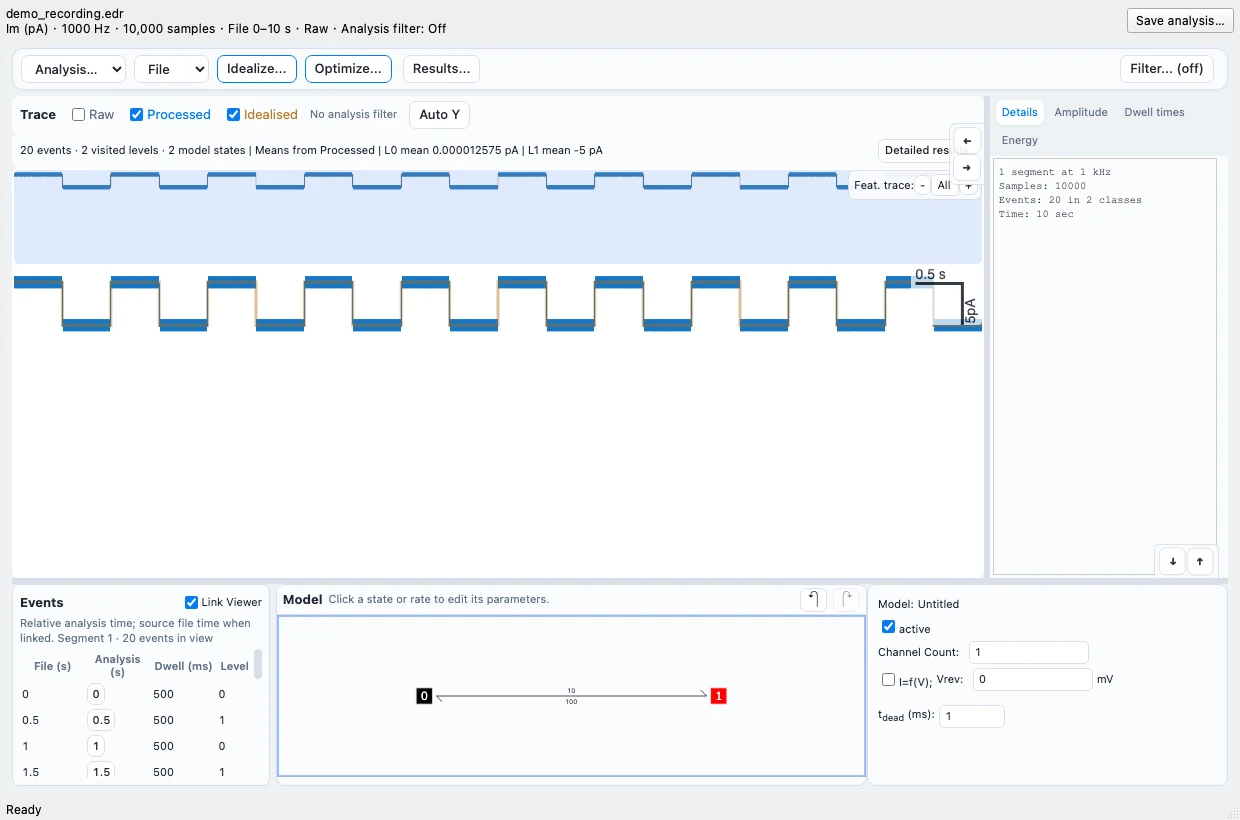
Task: Open the File dropdown
Action: tap(171, 69)
